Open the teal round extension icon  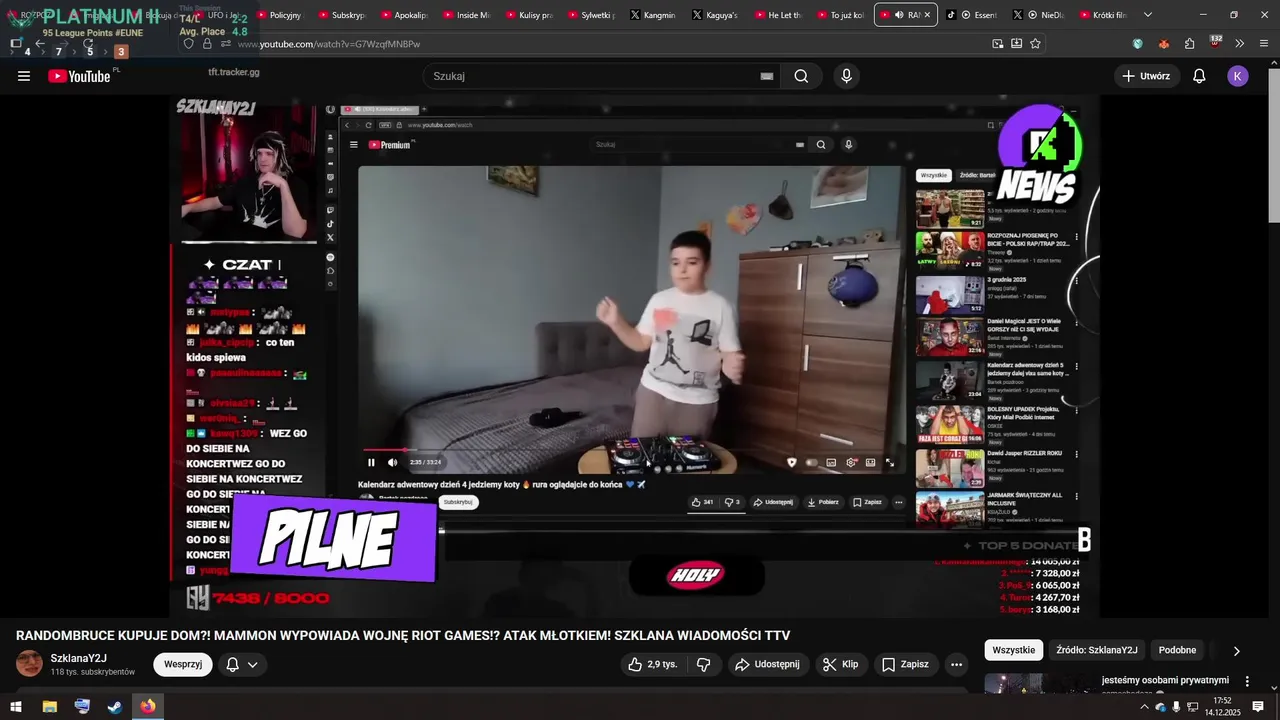coord(1138,44)
